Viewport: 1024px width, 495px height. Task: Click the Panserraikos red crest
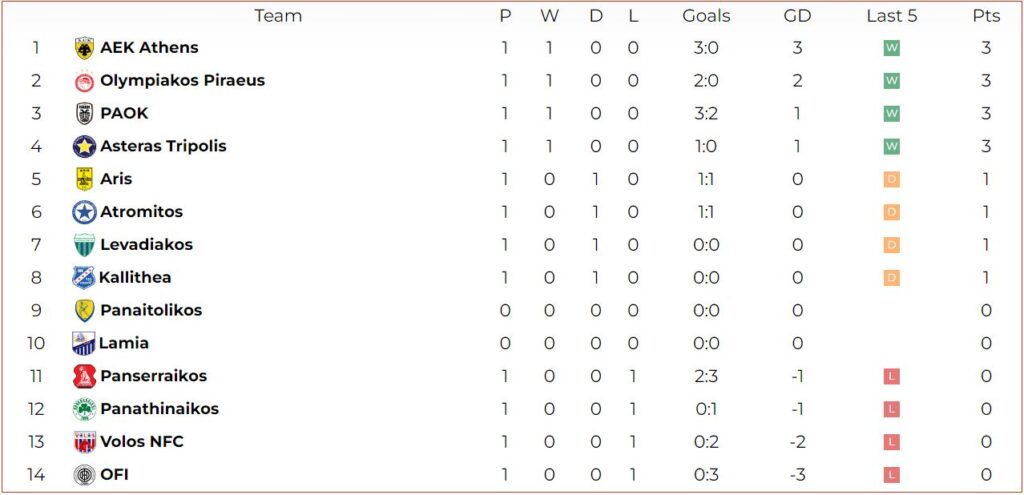84,376
